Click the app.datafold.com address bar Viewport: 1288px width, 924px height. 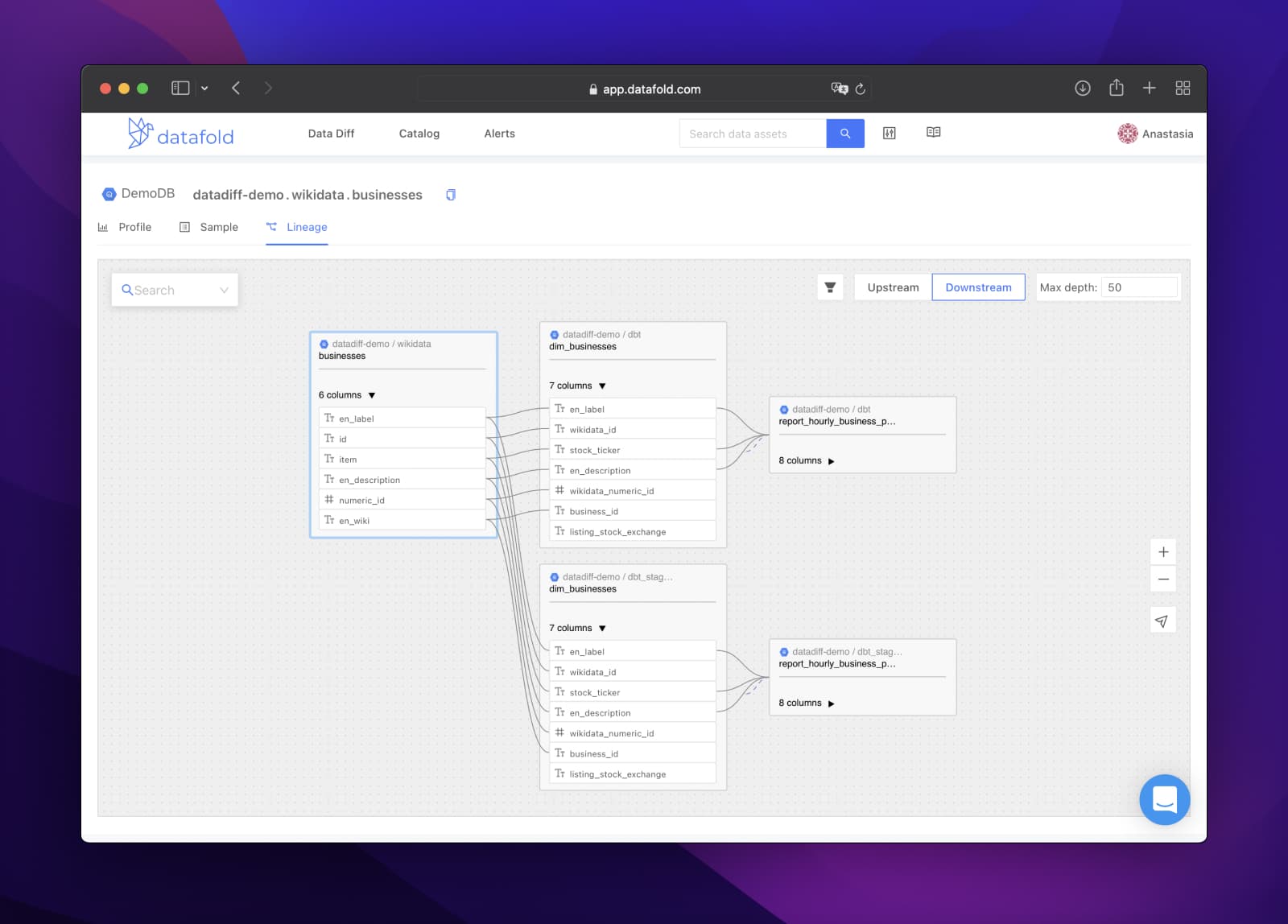coord(644,89)
